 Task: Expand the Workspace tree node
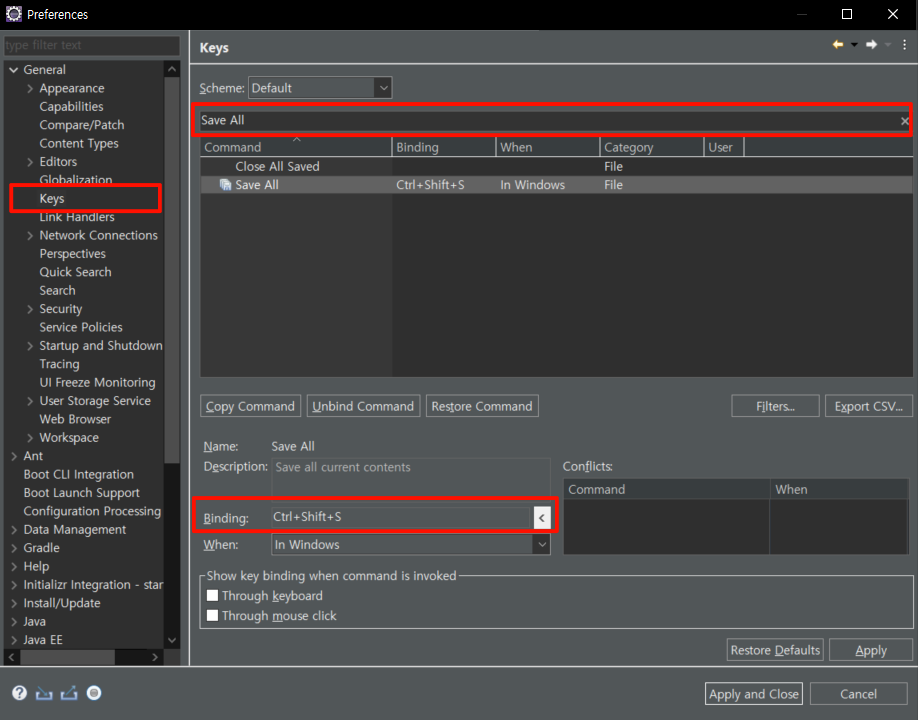[x=30, y=438]
